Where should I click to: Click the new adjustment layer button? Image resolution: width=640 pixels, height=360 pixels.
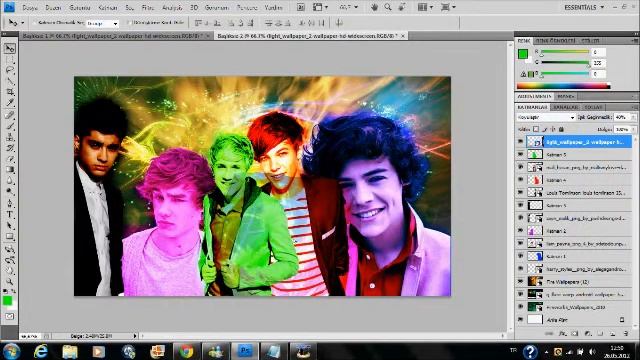tap(588, 333)
